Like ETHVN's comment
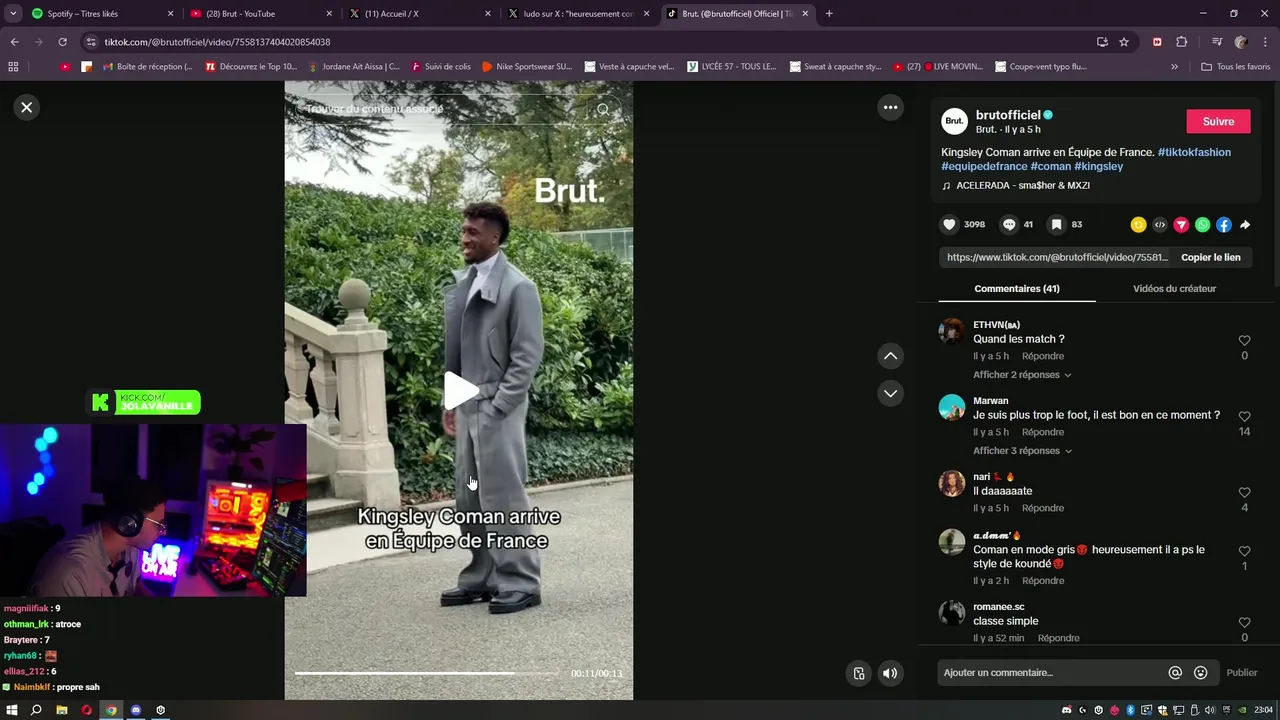 tap(1244, 341)
